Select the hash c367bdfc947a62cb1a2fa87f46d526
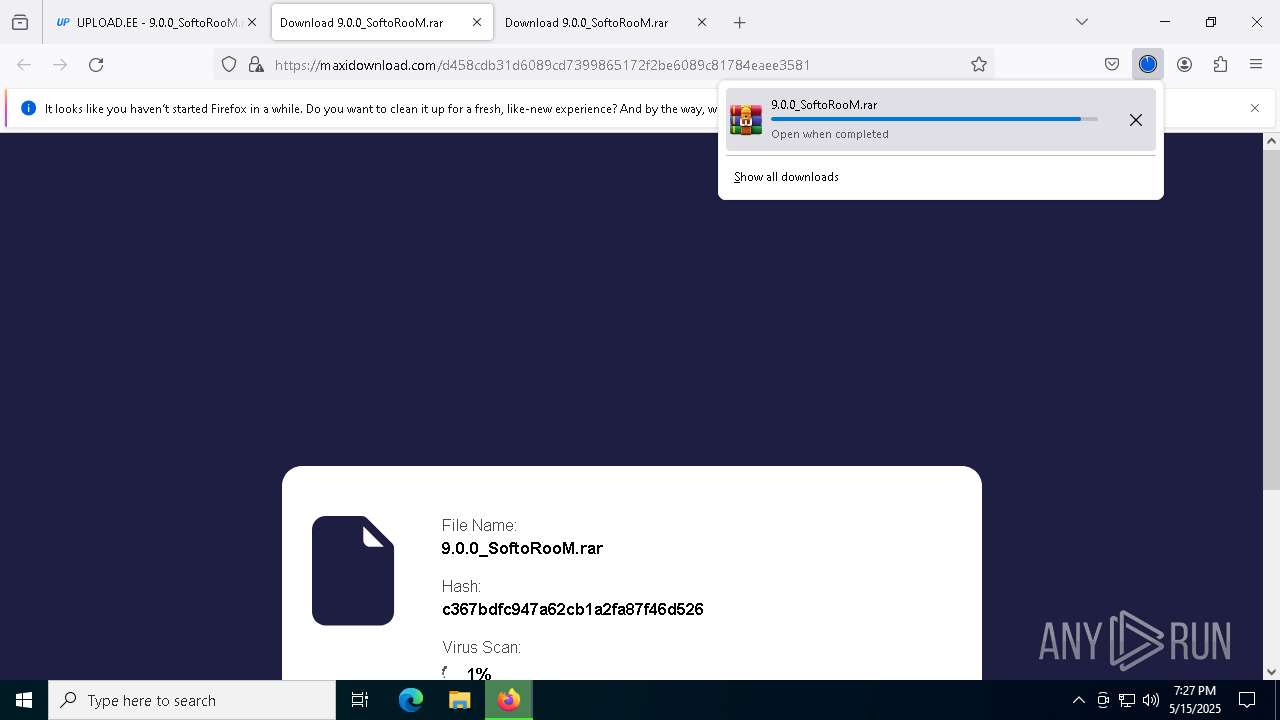Image resolution: width=1280 pixels, height=720 pixels. (x=573, y=609)
